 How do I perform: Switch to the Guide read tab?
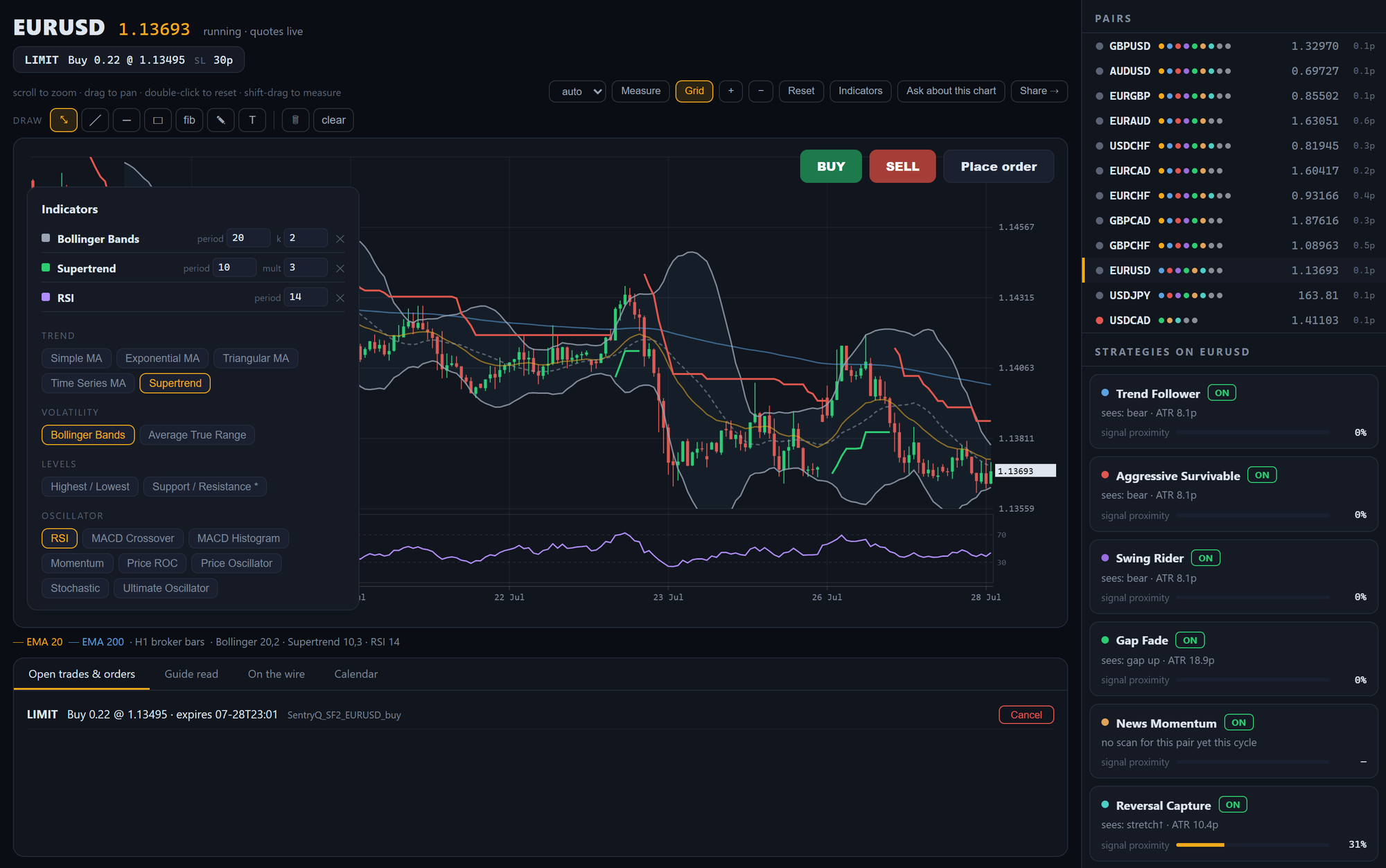tap(191, 674)
